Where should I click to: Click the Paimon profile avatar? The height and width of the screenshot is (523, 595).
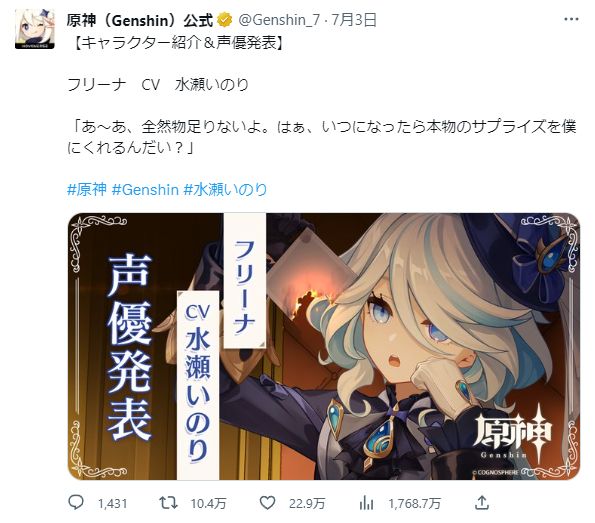coord(35,29)
